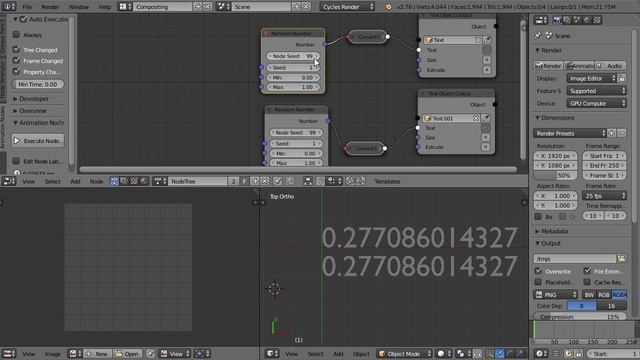Click the pin image icon in image editor
This screenshot has height=360, width=640.
coord(150,354)
